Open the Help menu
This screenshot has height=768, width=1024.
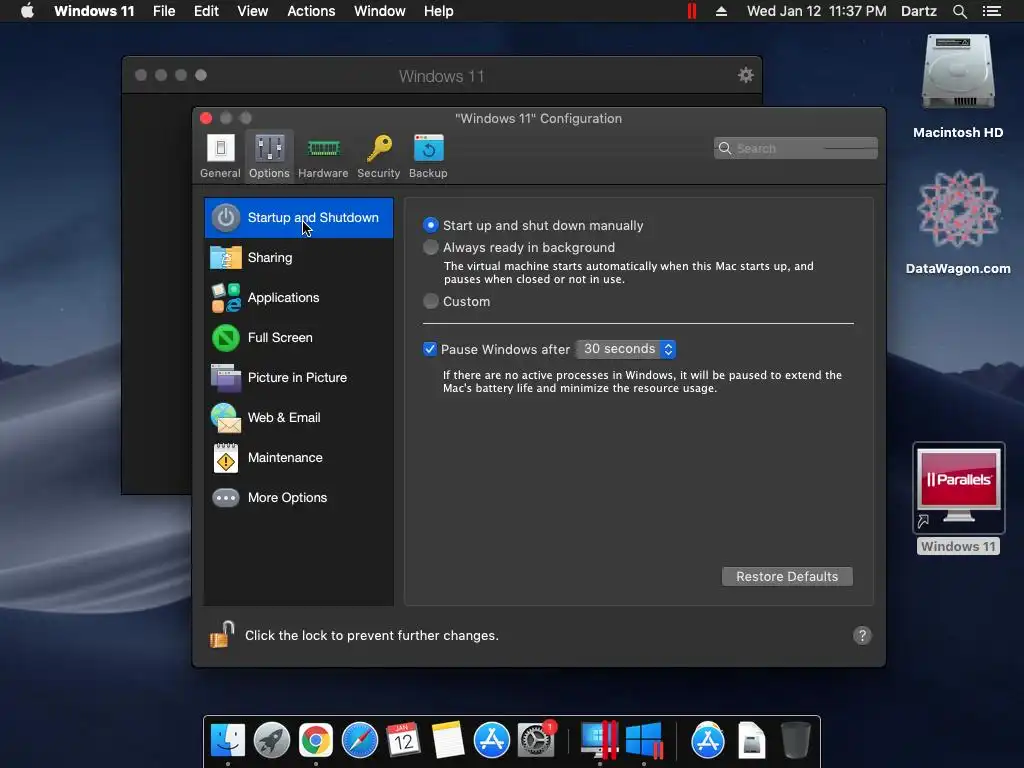(438, 11)
